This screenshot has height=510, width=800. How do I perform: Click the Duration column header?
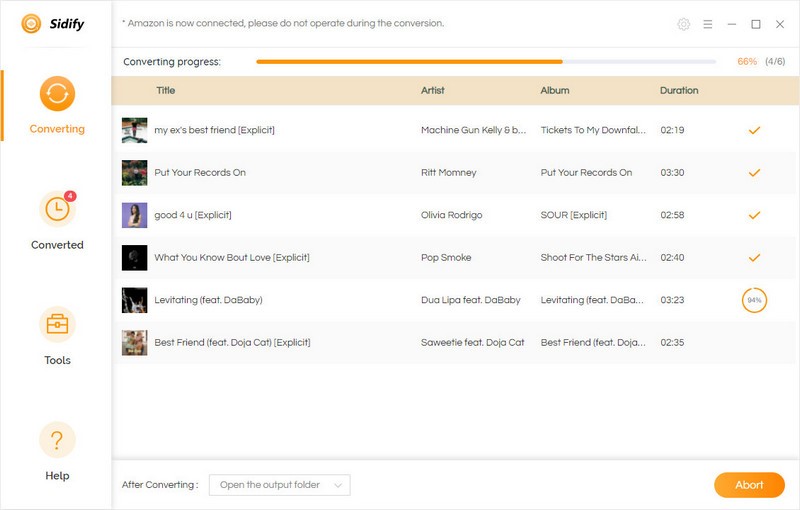click(x=679, y=91)
